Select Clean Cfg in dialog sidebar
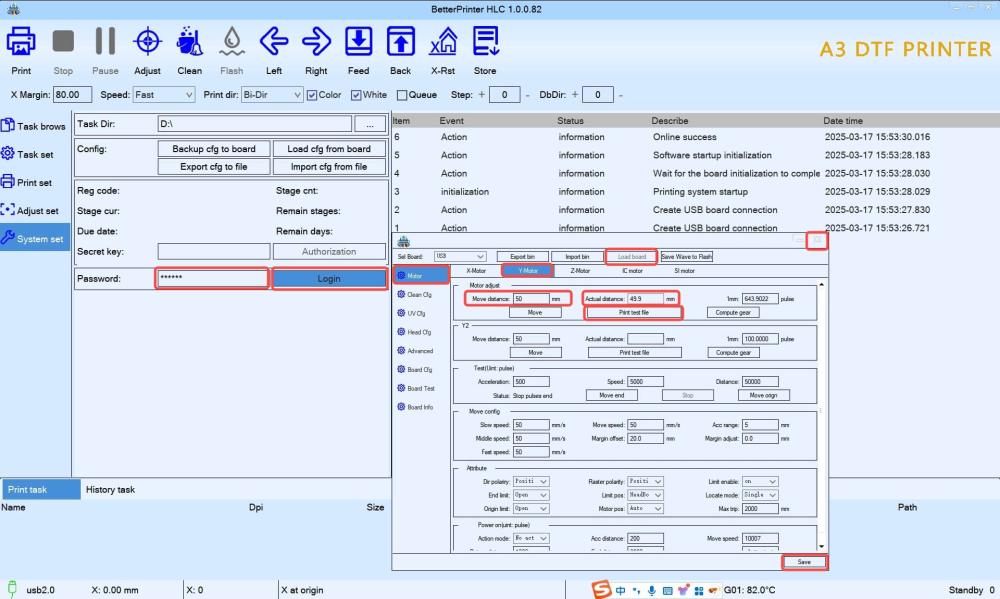The height and width of the screenshot is (599, 1000). tap(415, 295)
